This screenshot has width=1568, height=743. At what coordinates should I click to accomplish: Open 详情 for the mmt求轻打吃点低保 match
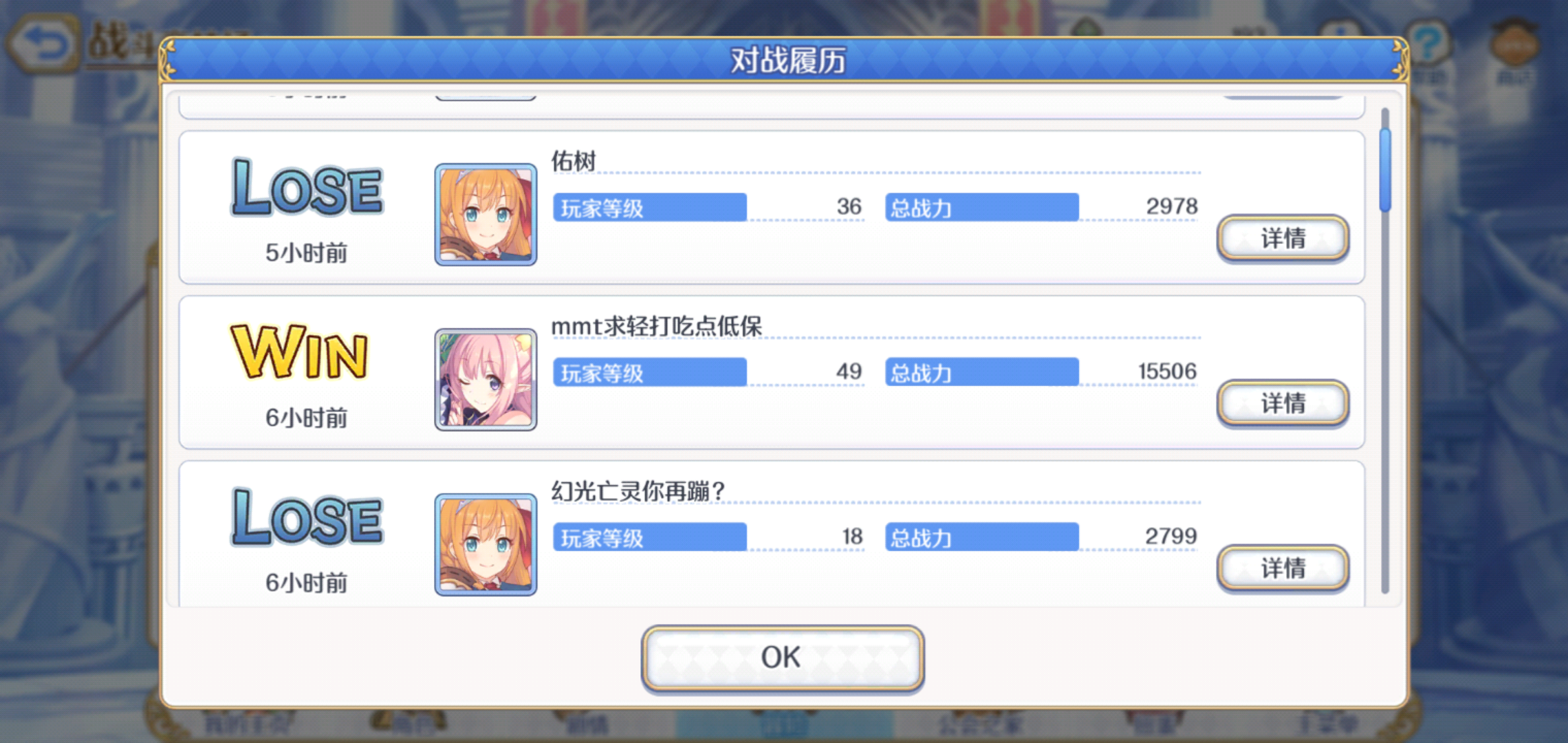(x=1283, y=403)
